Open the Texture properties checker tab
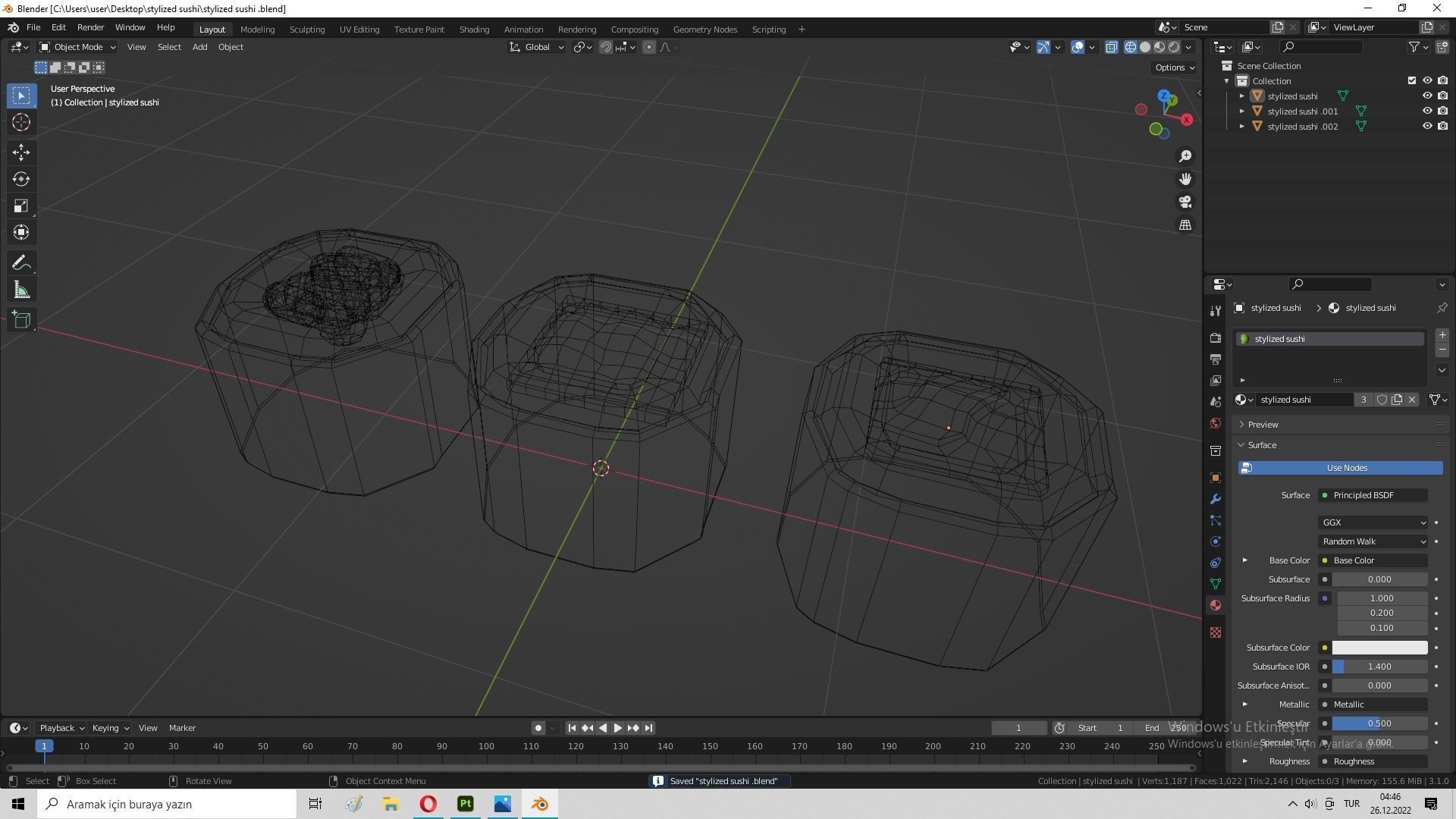Viewport: 1456px width, 819px height. tap(1216, 632)
